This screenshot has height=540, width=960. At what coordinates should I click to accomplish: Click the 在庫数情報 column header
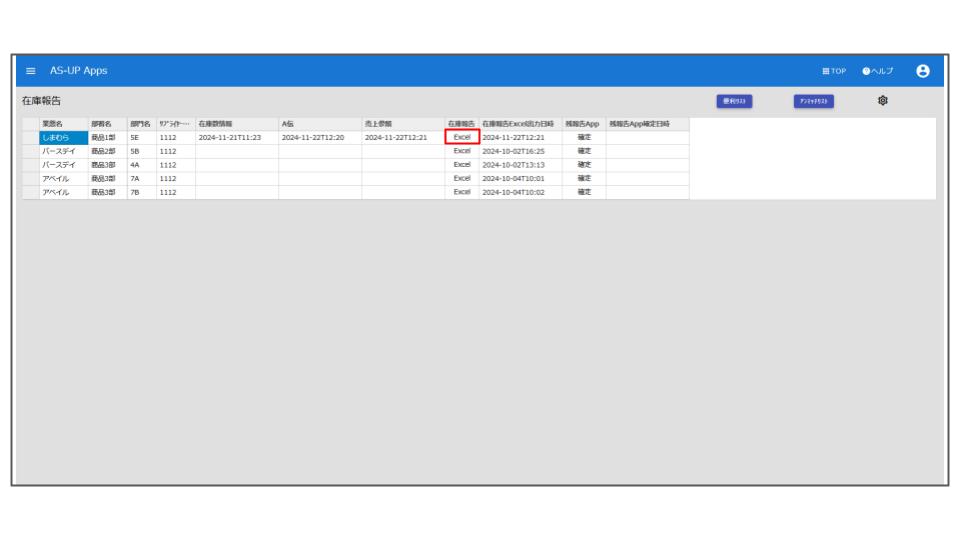[x=215, y=124]
